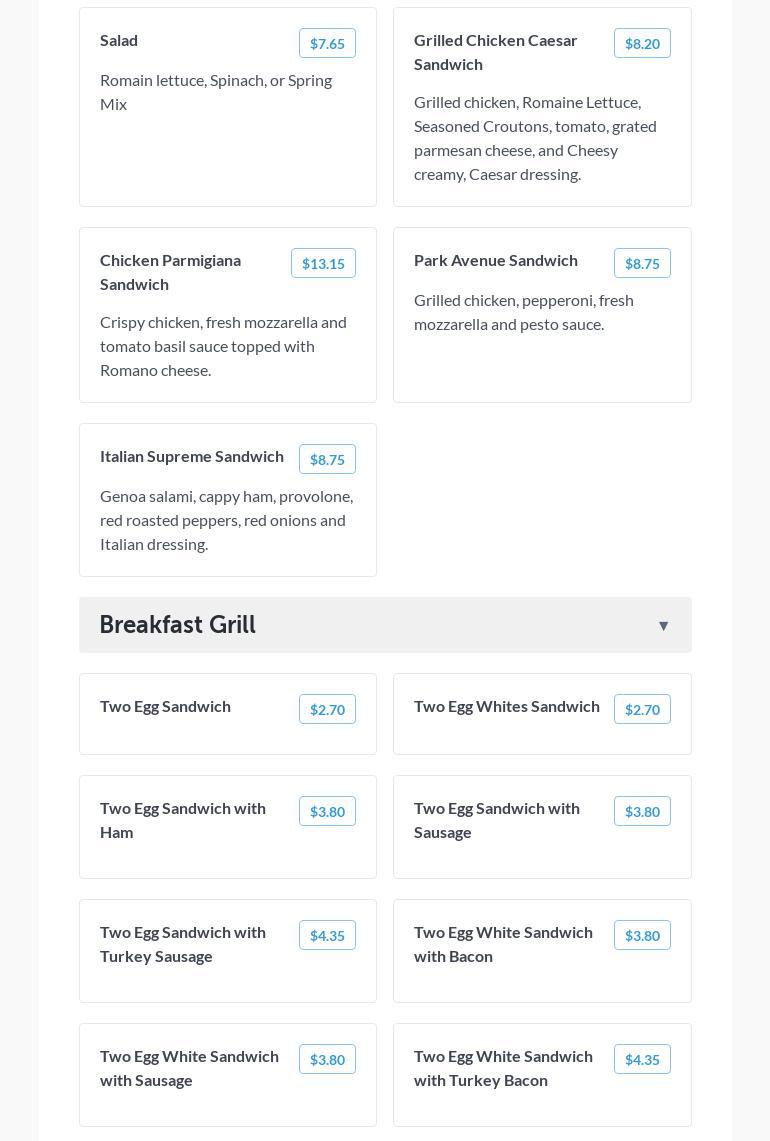Click Two Egg White Sandwich with Bacon price
Viewport: 770px width, 1141px height.
pyautogui.click(x=642, y=935)
